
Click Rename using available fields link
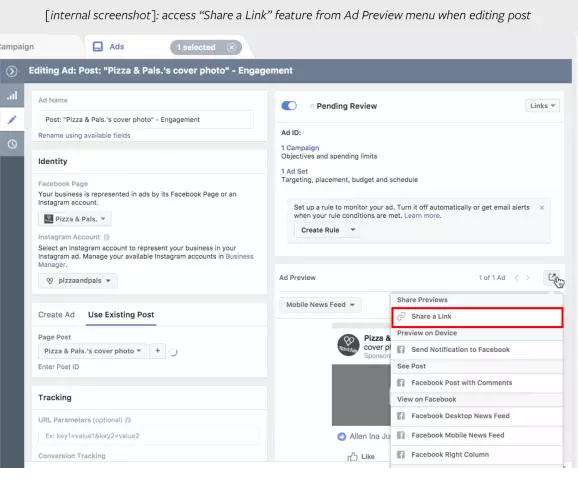click(84, 135)
